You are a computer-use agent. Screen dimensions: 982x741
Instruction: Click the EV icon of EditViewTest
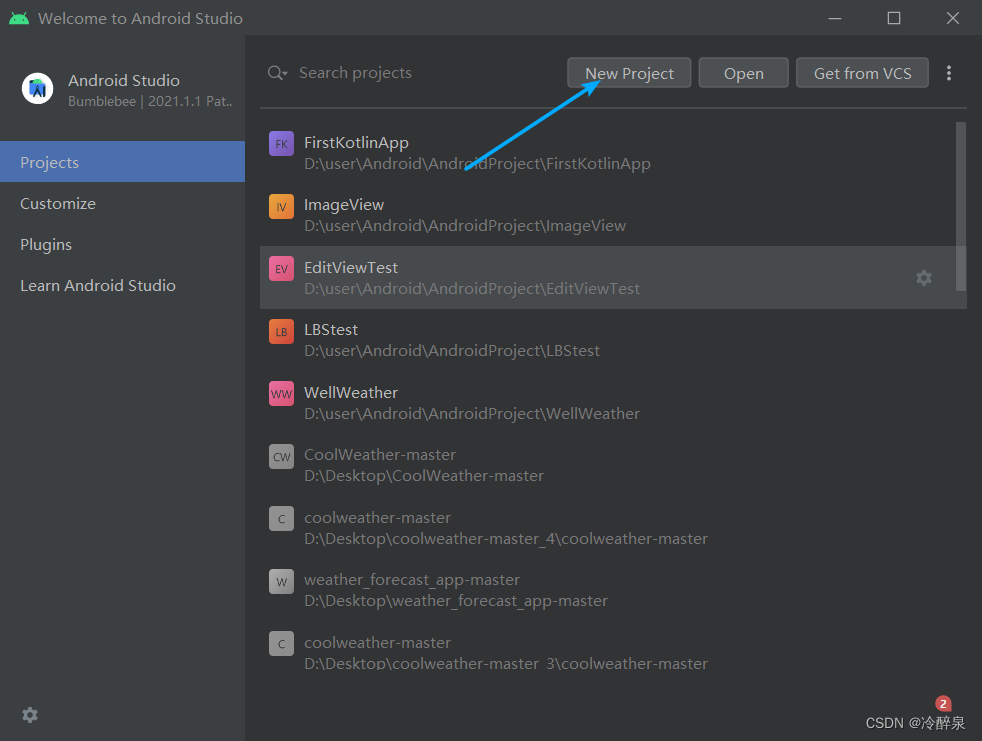point(281,269)
